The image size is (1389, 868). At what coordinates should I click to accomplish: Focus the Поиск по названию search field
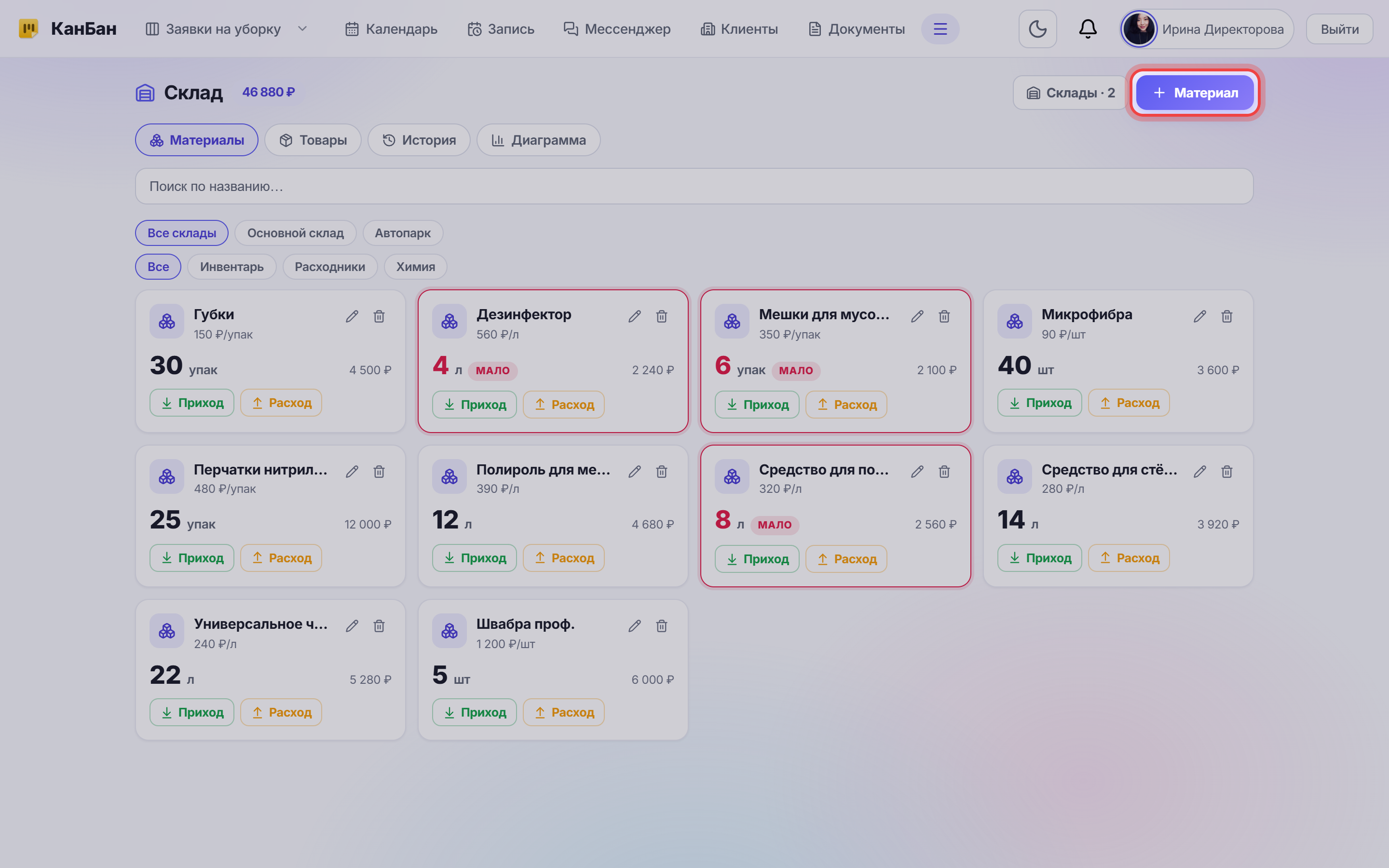coord(694,186)
